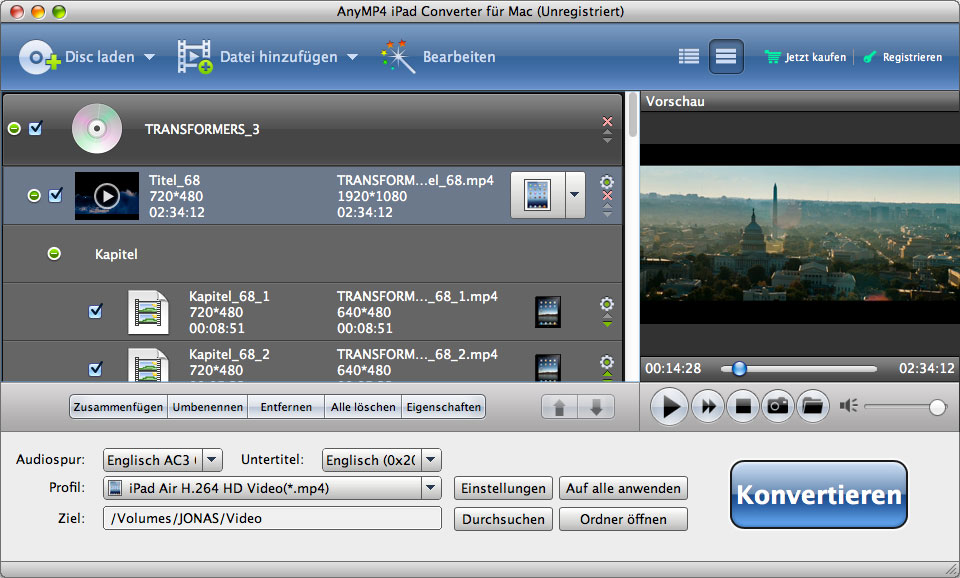This screenshot has width=960, height=578.
Task: Move item up with the arrow button
Action: click(560, 407)
